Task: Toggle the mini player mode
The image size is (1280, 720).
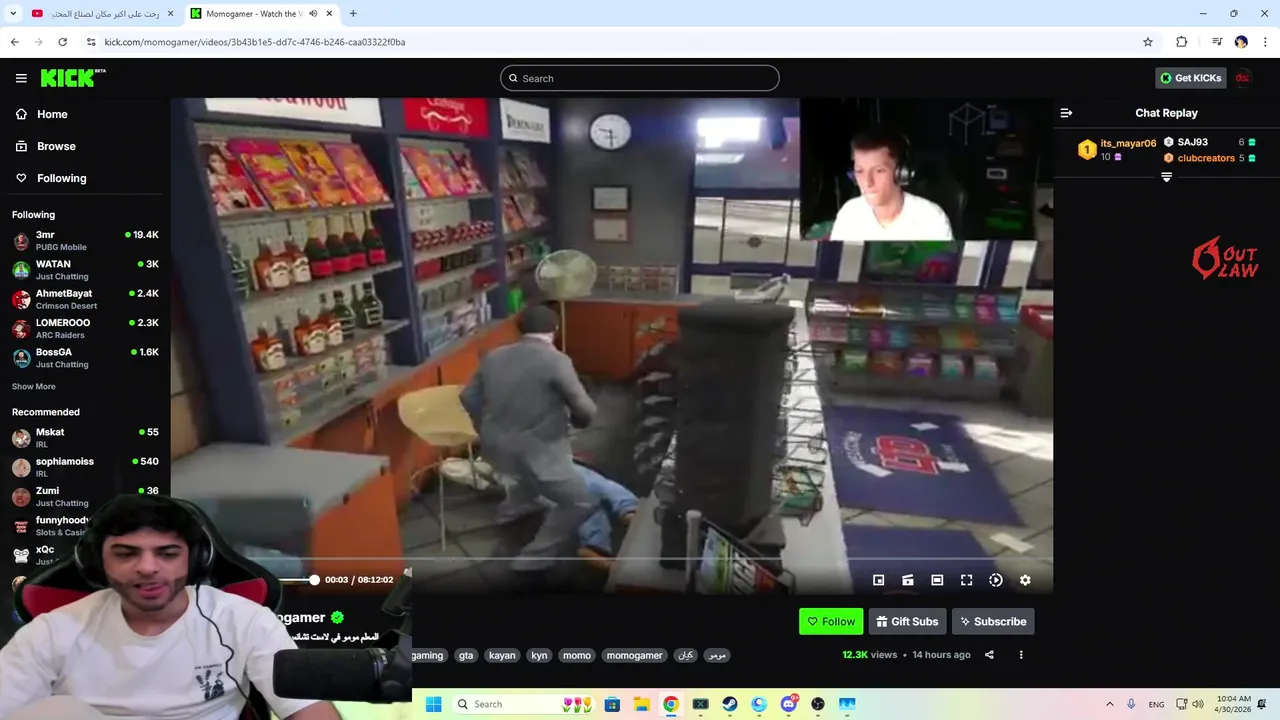Action: [x=878, y=580]
